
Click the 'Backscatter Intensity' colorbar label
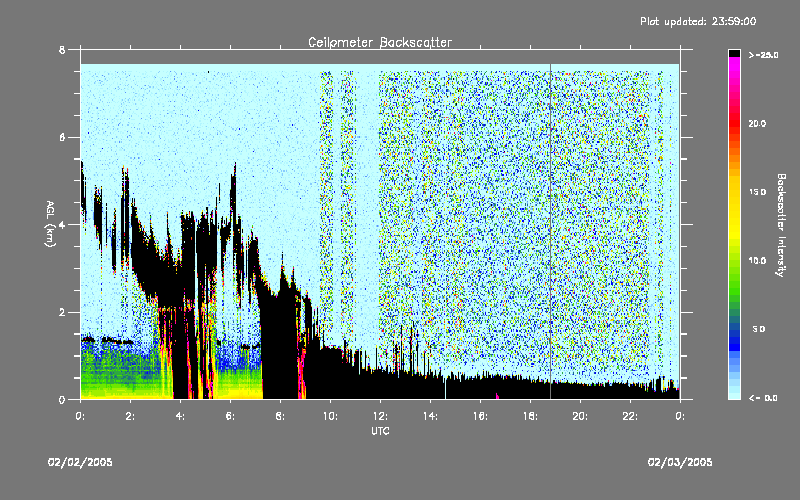point(781,225)
